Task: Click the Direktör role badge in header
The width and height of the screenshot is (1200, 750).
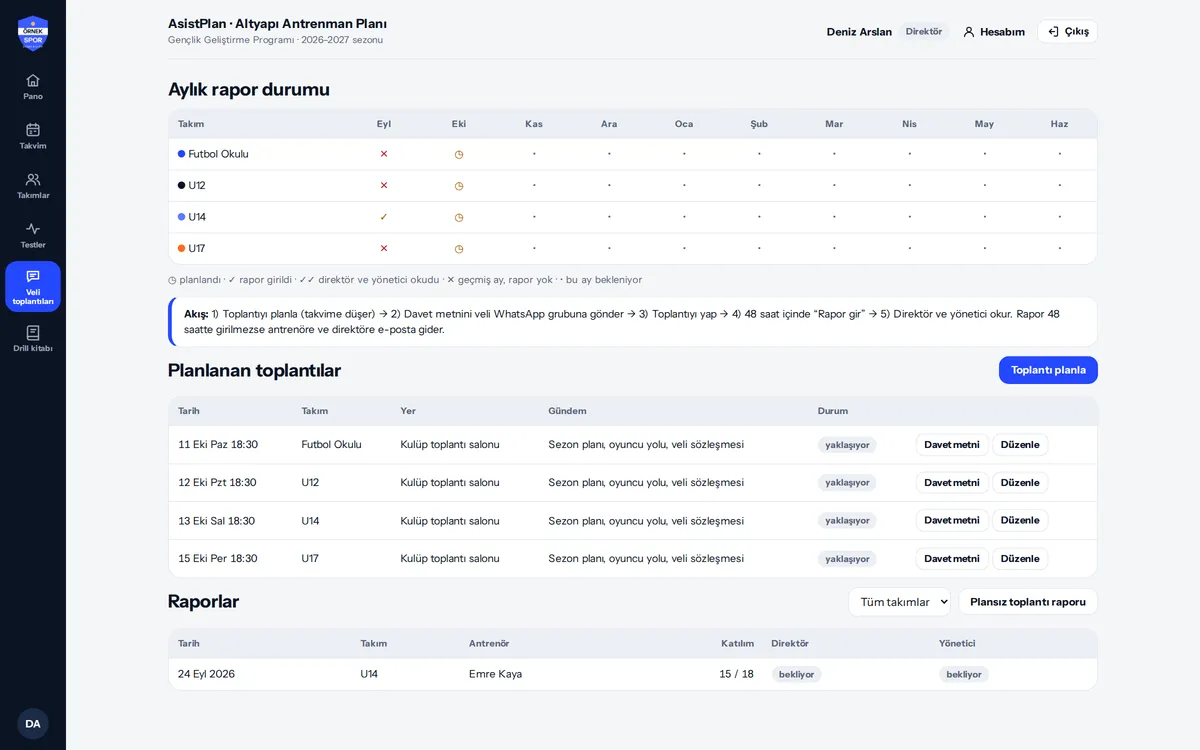Action: [924, 32]
